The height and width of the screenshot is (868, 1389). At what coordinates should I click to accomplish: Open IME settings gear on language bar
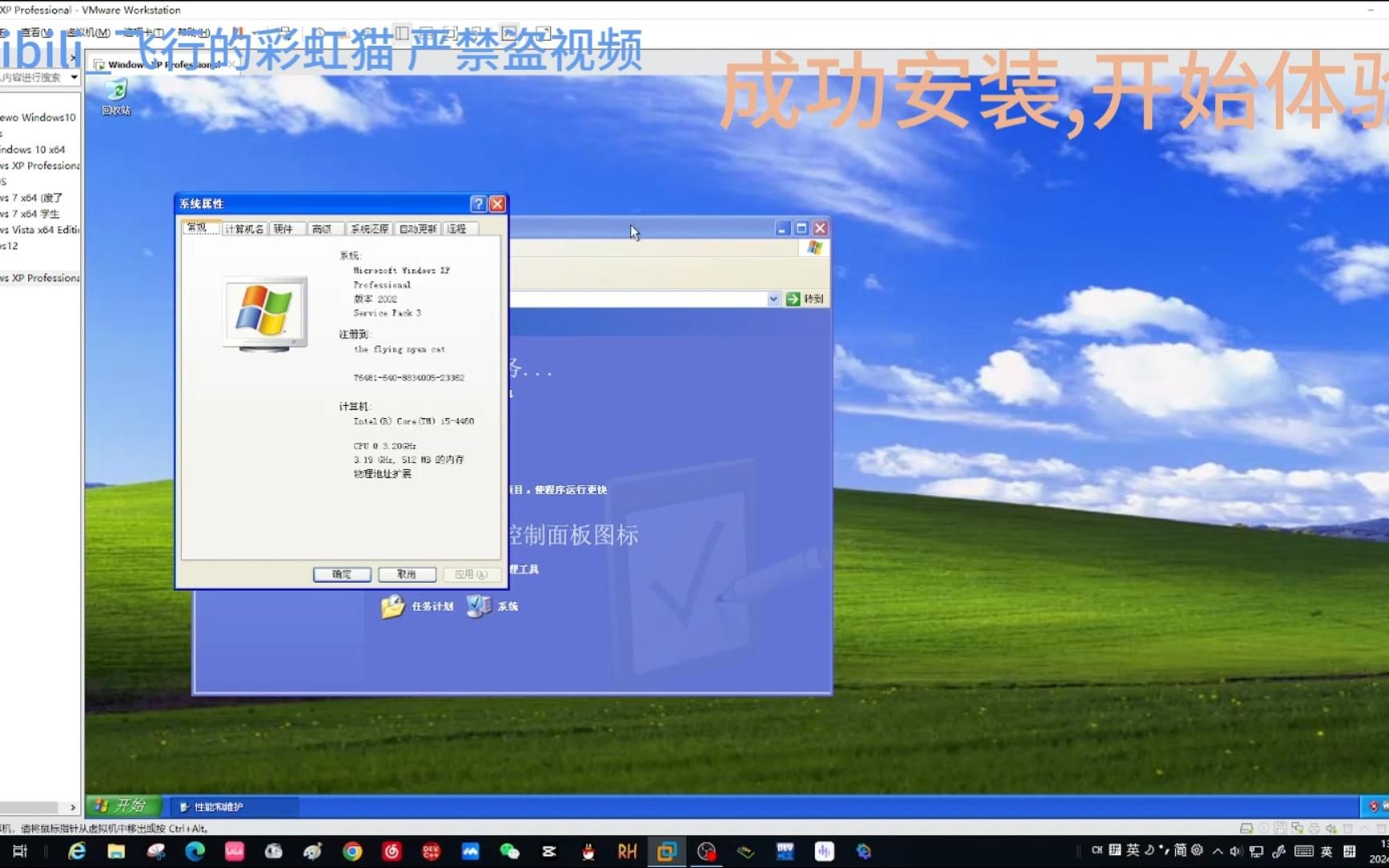(1197, 850)
